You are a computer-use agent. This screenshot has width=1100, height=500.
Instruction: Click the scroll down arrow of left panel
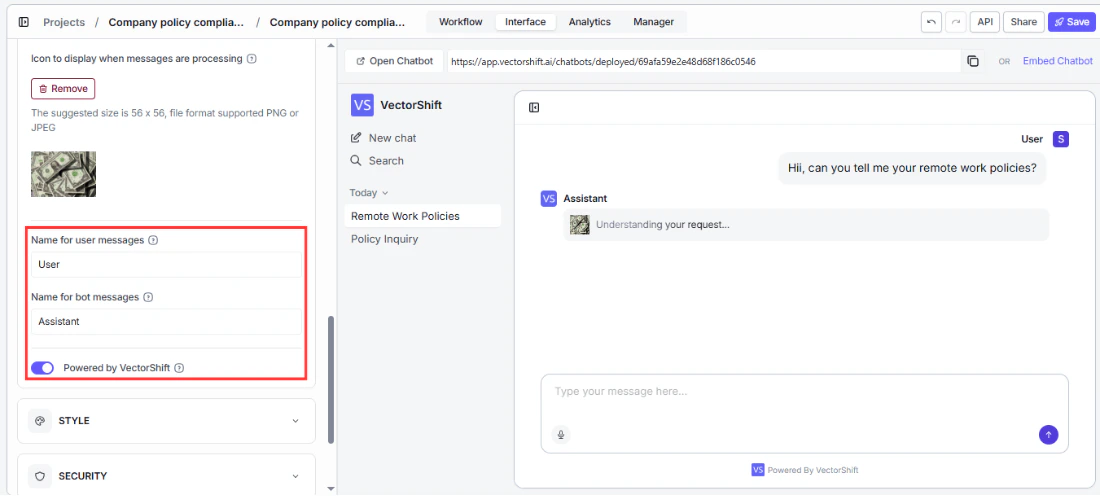pyautogui.click(x=331, y=488)
